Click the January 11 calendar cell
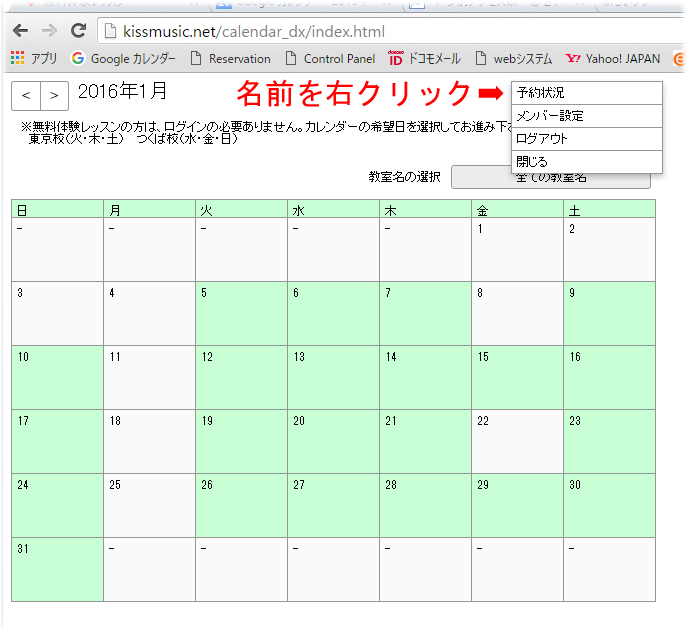Image resolution: width=688 pixels, height=631 pixels. [149, 377]
